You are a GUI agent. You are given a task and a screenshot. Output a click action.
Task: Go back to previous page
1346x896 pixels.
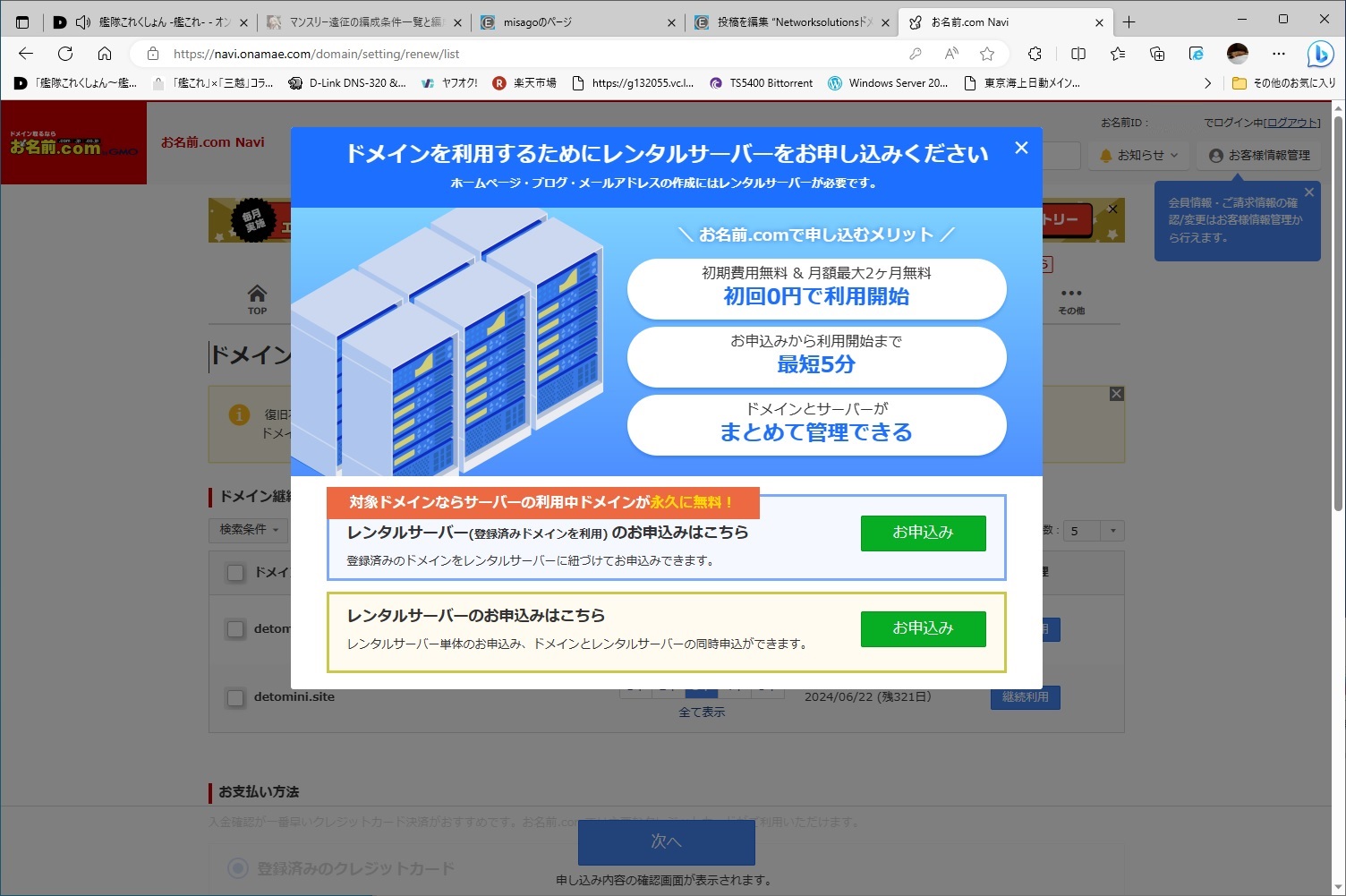[26, 54]
